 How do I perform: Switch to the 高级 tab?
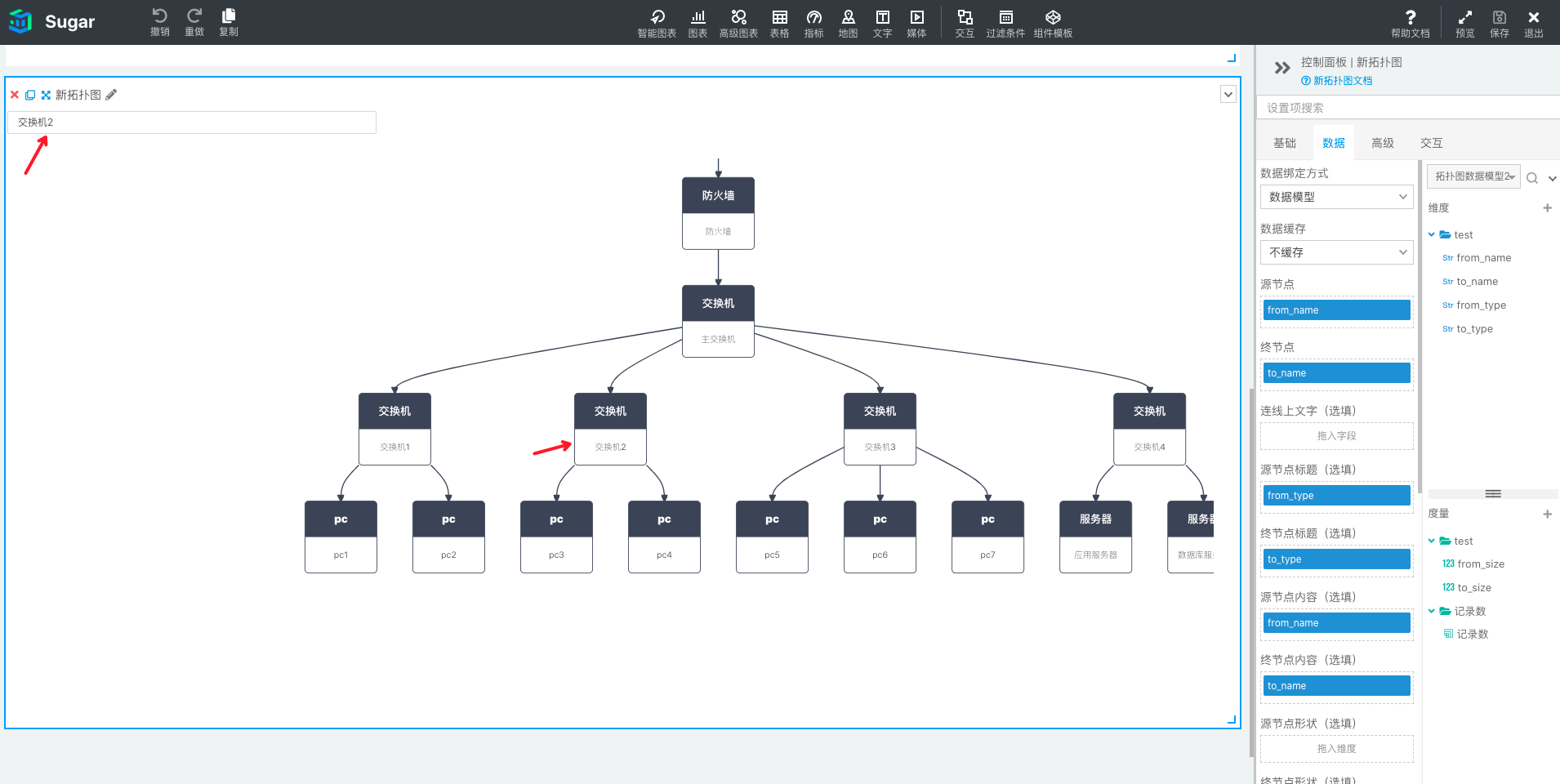click(x=1382, y=143)
